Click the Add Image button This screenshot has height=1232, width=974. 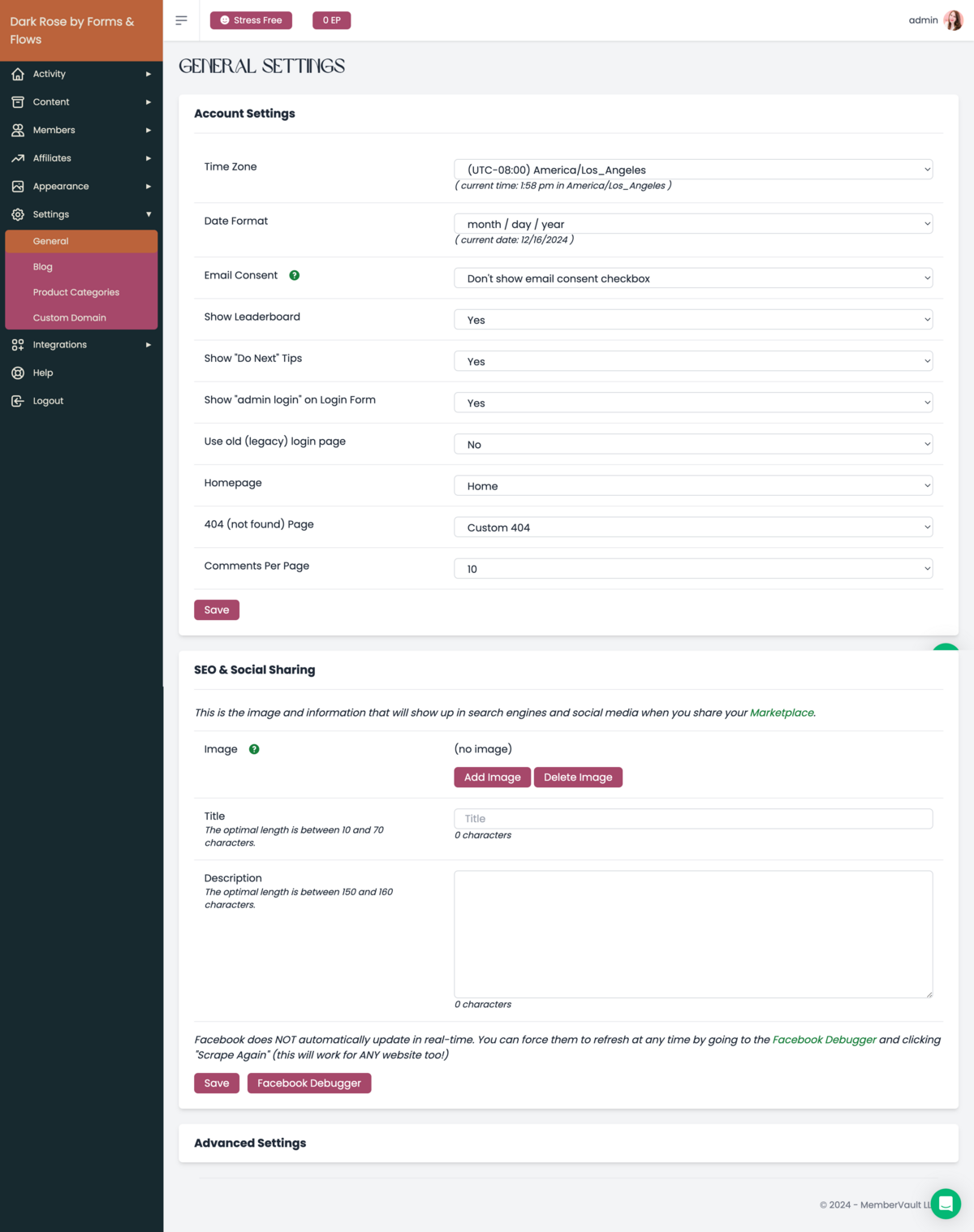492,778
